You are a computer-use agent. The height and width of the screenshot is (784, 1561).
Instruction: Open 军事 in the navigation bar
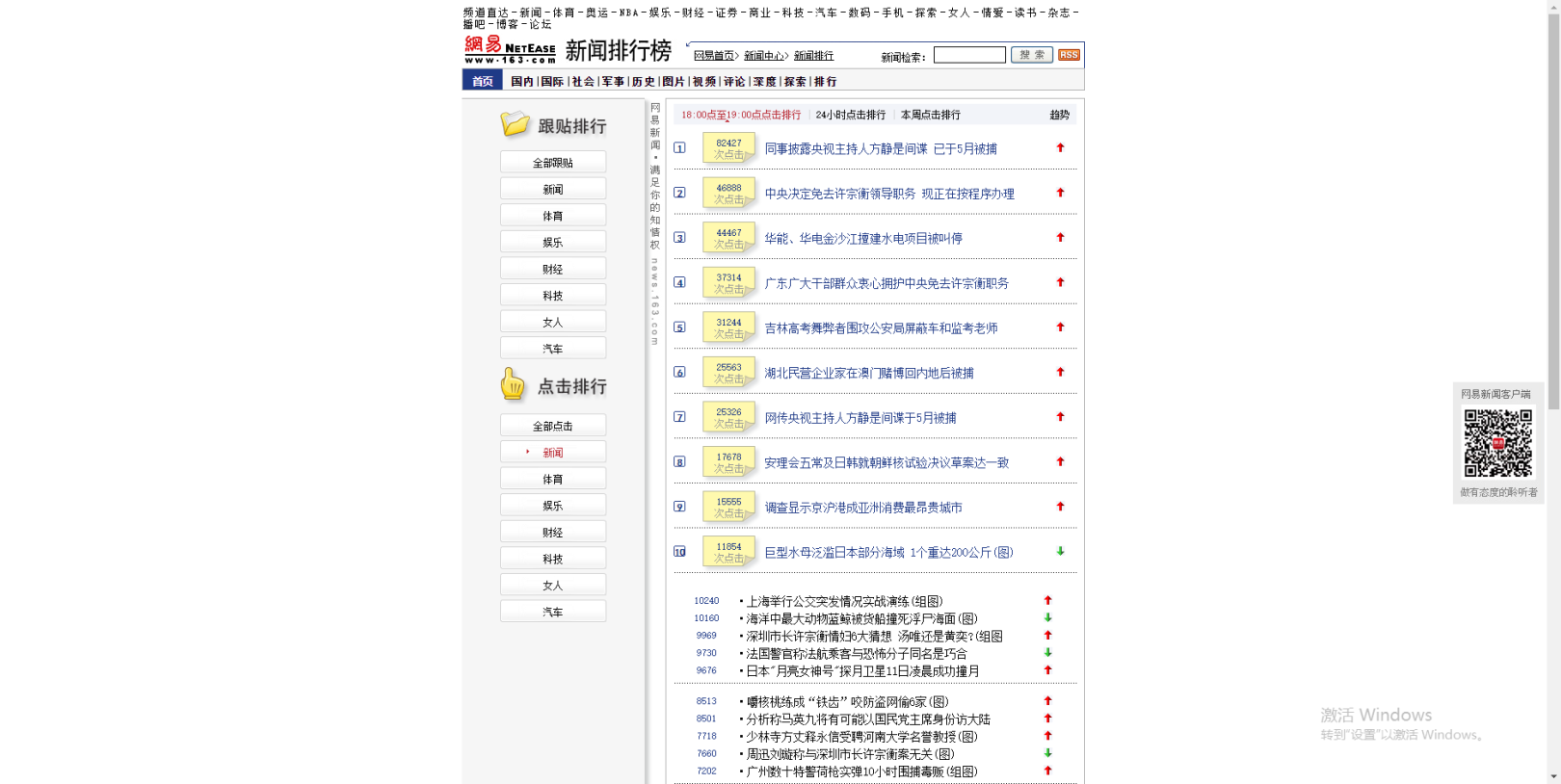pyautogui.click(x=613, y=82)
